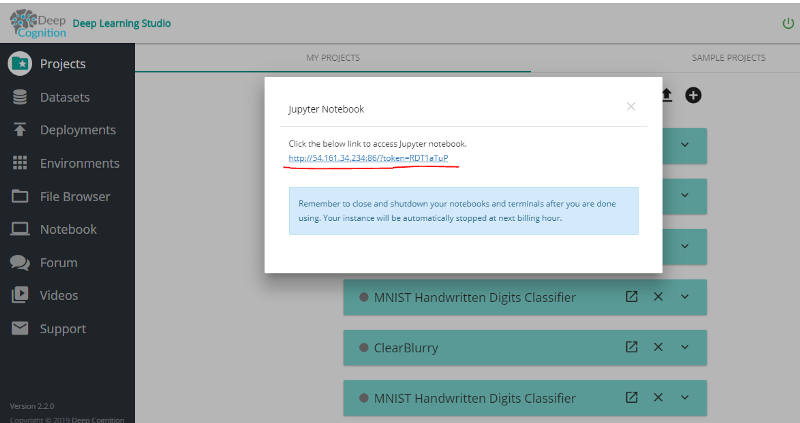Open the MNIST project directly above ClearBlurry
The width and height of the screenshot is (800, 423).
point(632,296)
